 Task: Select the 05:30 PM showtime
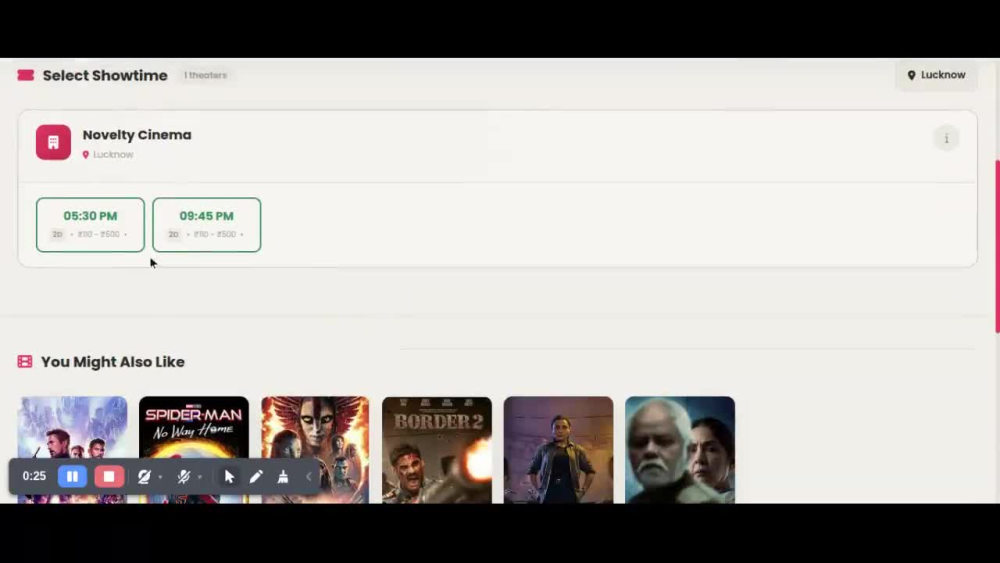(x=90, y=224)
